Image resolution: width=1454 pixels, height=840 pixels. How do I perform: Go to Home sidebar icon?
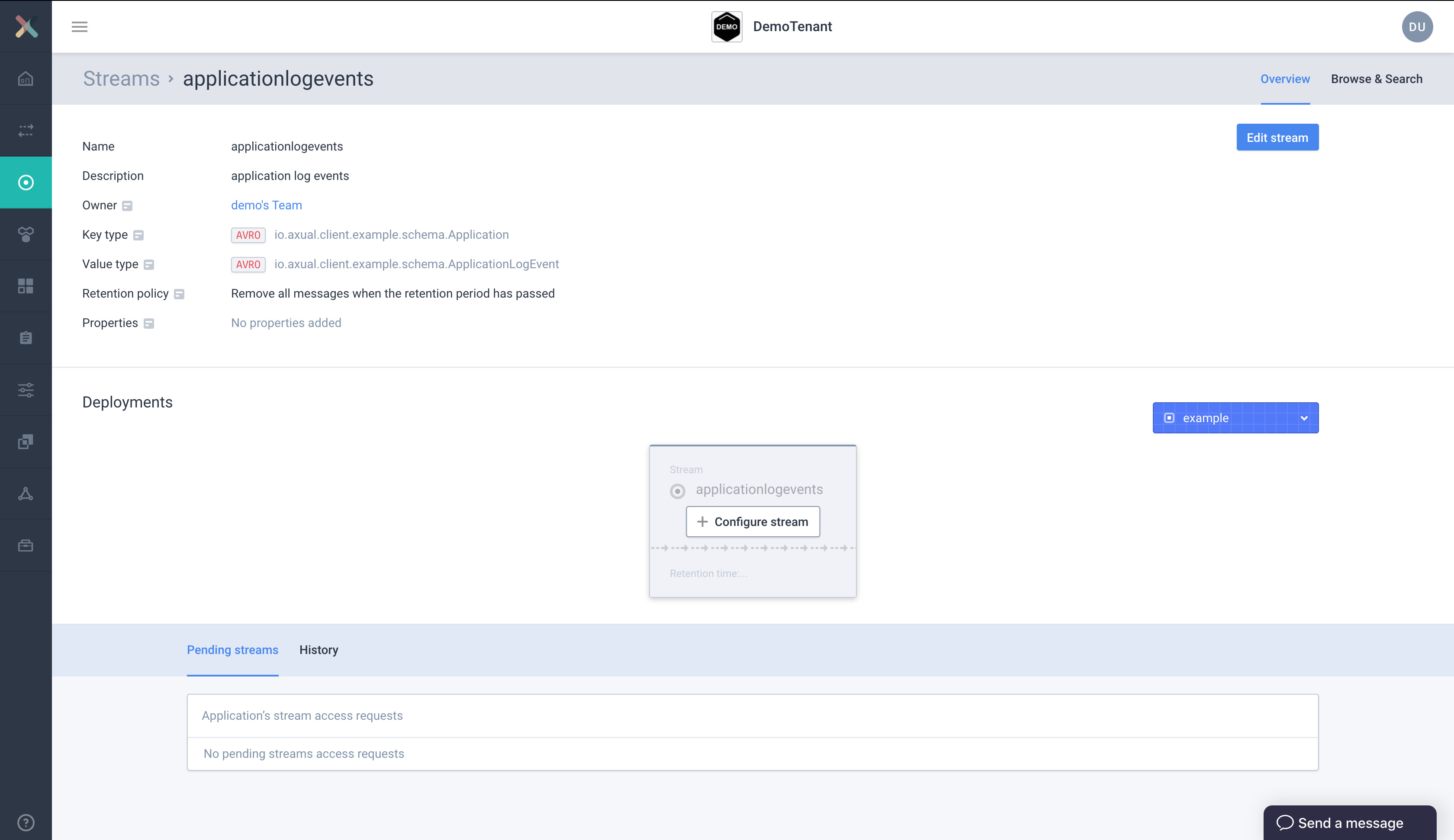pyautogui.click(x=26, y=78)
